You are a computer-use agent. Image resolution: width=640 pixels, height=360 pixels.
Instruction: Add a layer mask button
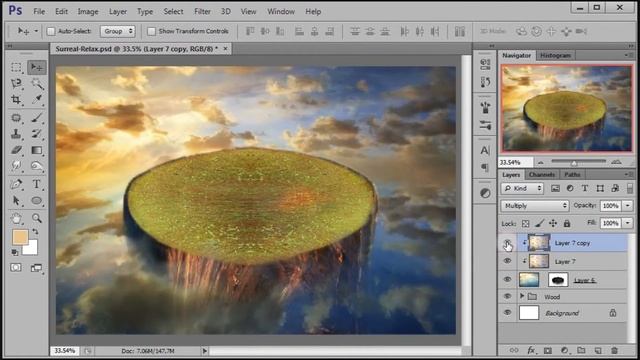547,350
